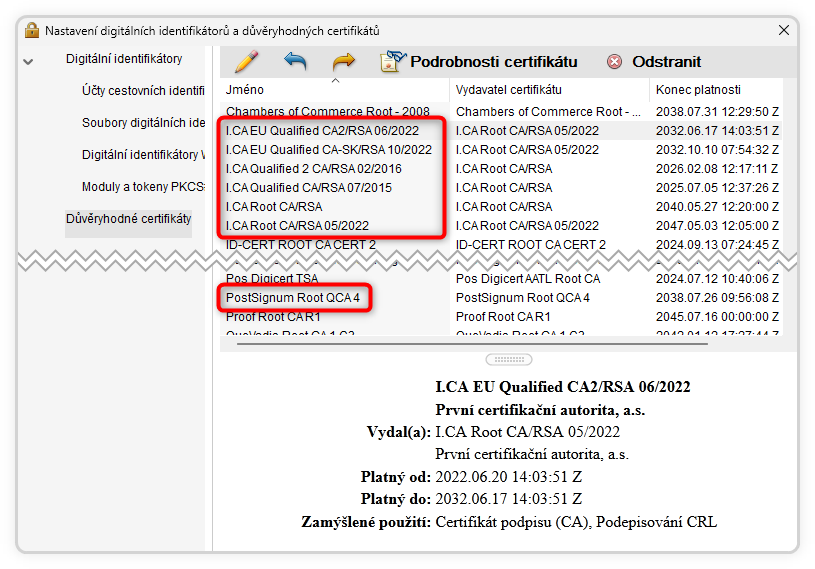Viewport: 815px width, 569px height.
Task: Select Chambers of Commerce Root - 2008 row
Action: (502, 111)
